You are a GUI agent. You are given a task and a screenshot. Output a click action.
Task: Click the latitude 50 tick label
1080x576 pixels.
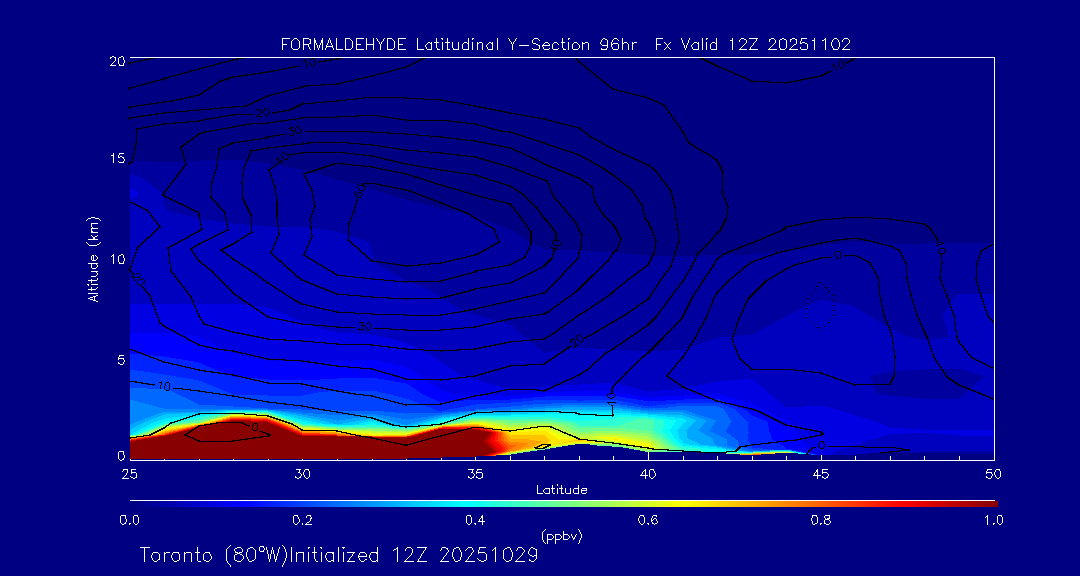coord(993,473)
